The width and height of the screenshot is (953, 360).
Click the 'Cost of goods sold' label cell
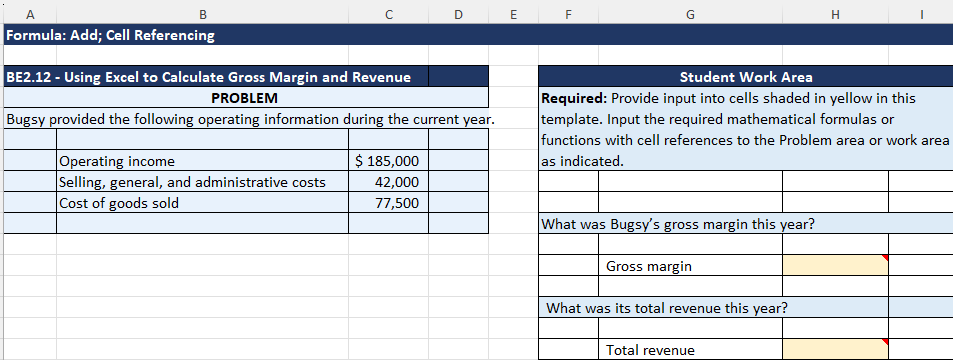pyautogui.click(x=202, y=202)
